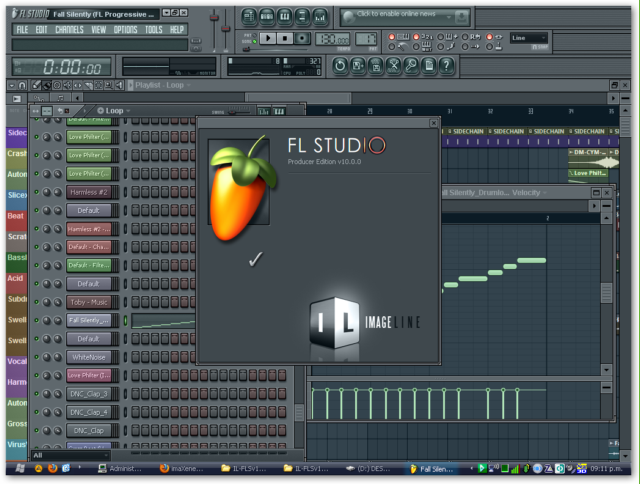Image resolution: width=640 pixels, height=484 pixels.
Task: Open the piano roll shortcut icon
Action: (x=284, y=17)
